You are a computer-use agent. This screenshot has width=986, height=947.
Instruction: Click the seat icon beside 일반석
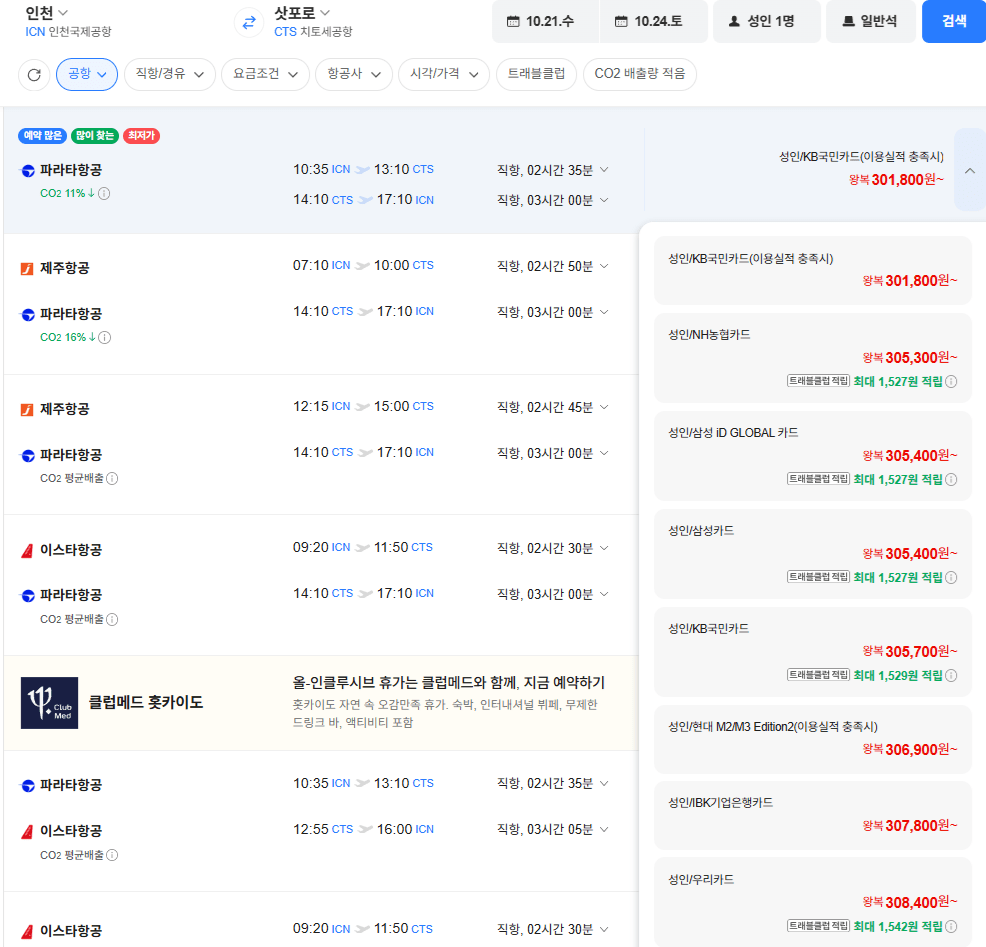tap(848, 21)
